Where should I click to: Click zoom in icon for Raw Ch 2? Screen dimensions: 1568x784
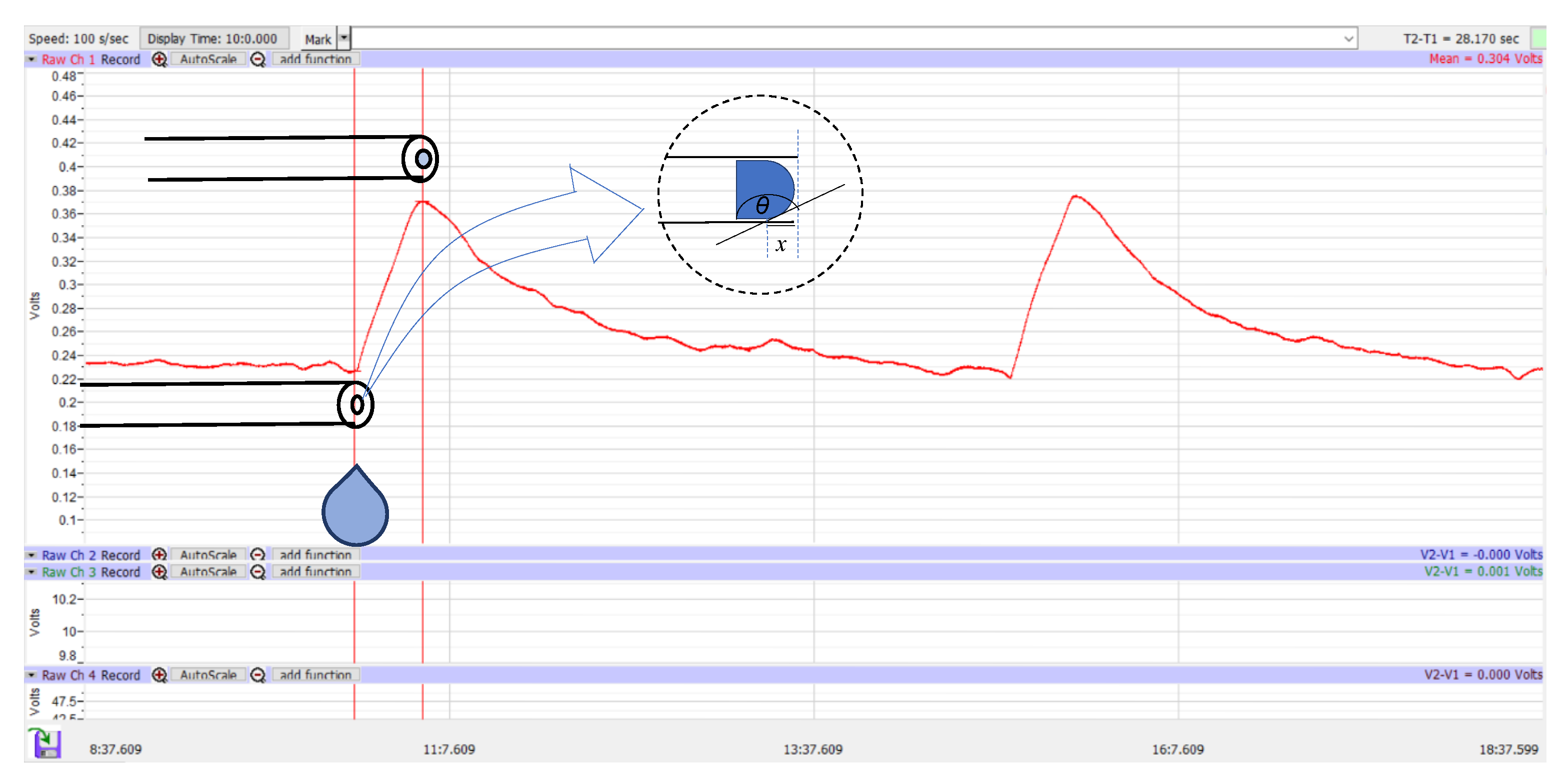click(159, 555)
